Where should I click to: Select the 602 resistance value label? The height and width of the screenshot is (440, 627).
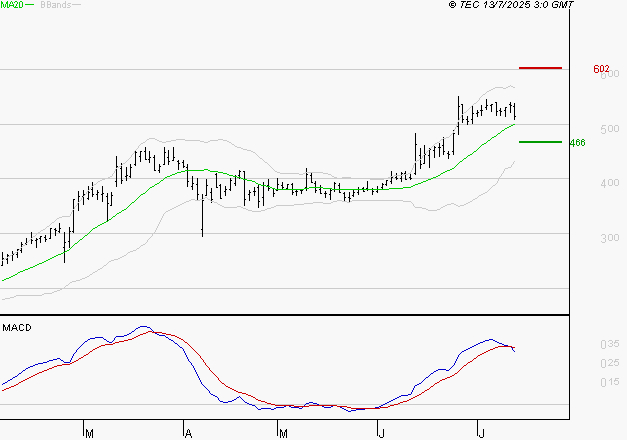tap(601, 69)
